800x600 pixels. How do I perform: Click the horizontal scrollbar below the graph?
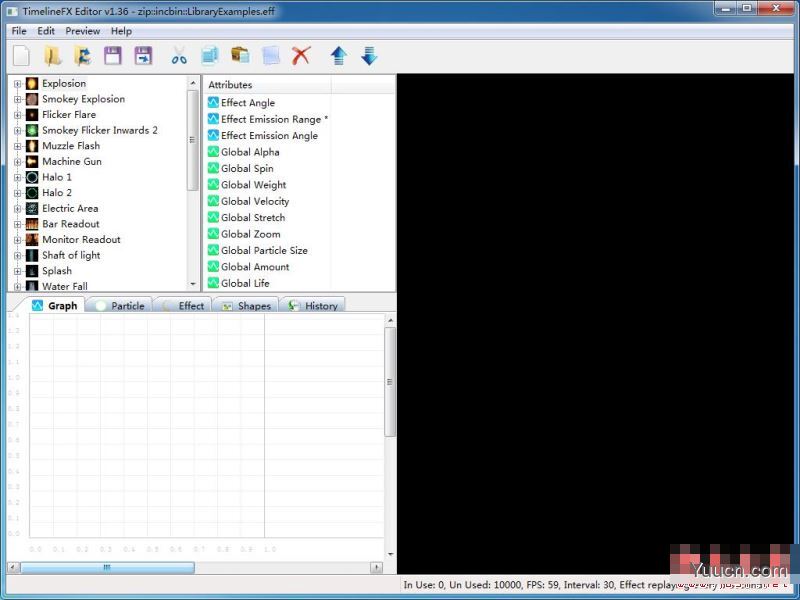point(105,567)
